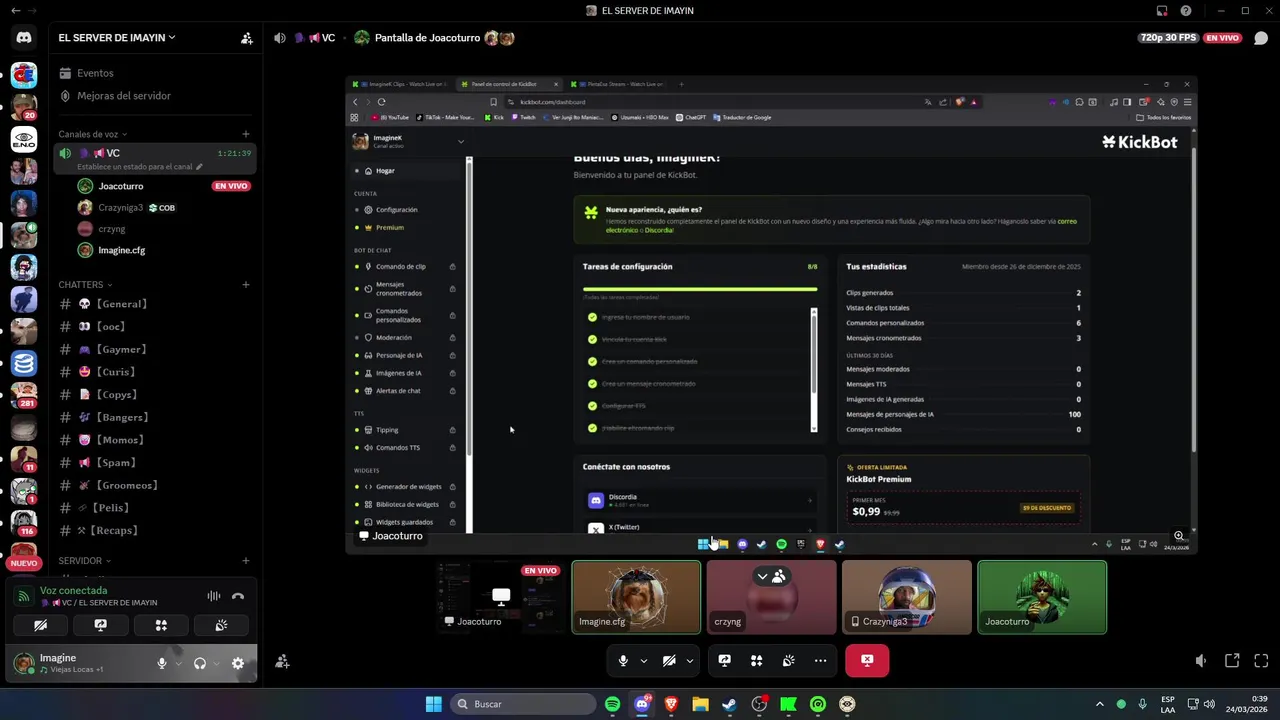Open activities in bottom call bar
Viewport: 1280px width, 720px height.
(x=757, y=660)
